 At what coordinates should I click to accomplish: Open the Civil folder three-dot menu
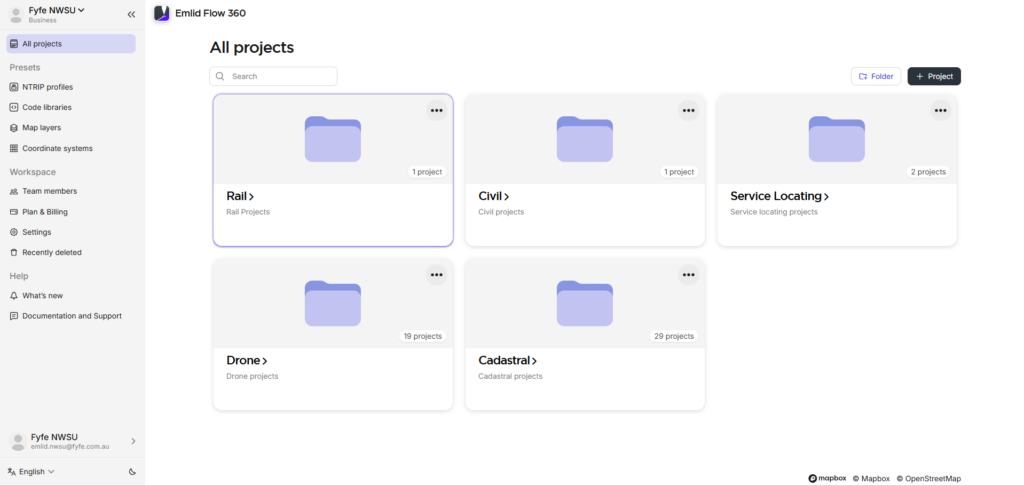point(688,110)
